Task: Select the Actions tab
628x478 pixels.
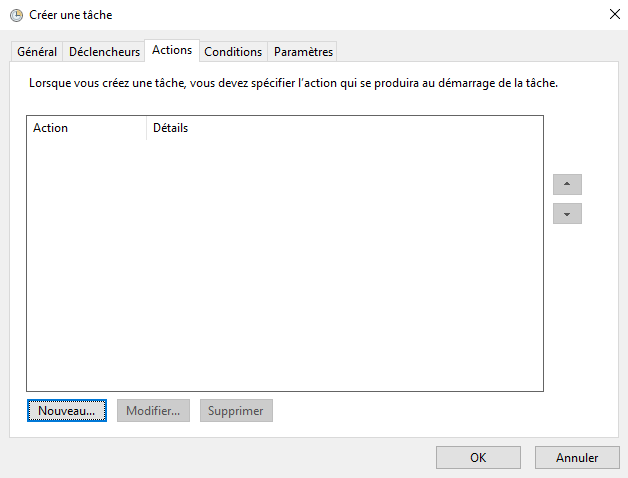Action: tap(172, 50)
